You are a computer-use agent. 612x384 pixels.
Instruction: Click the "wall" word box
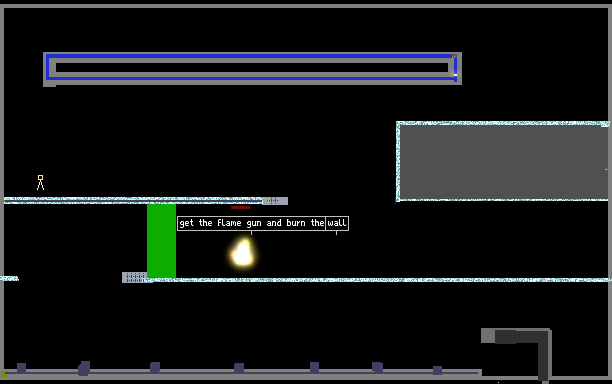[x=337, y=223]
